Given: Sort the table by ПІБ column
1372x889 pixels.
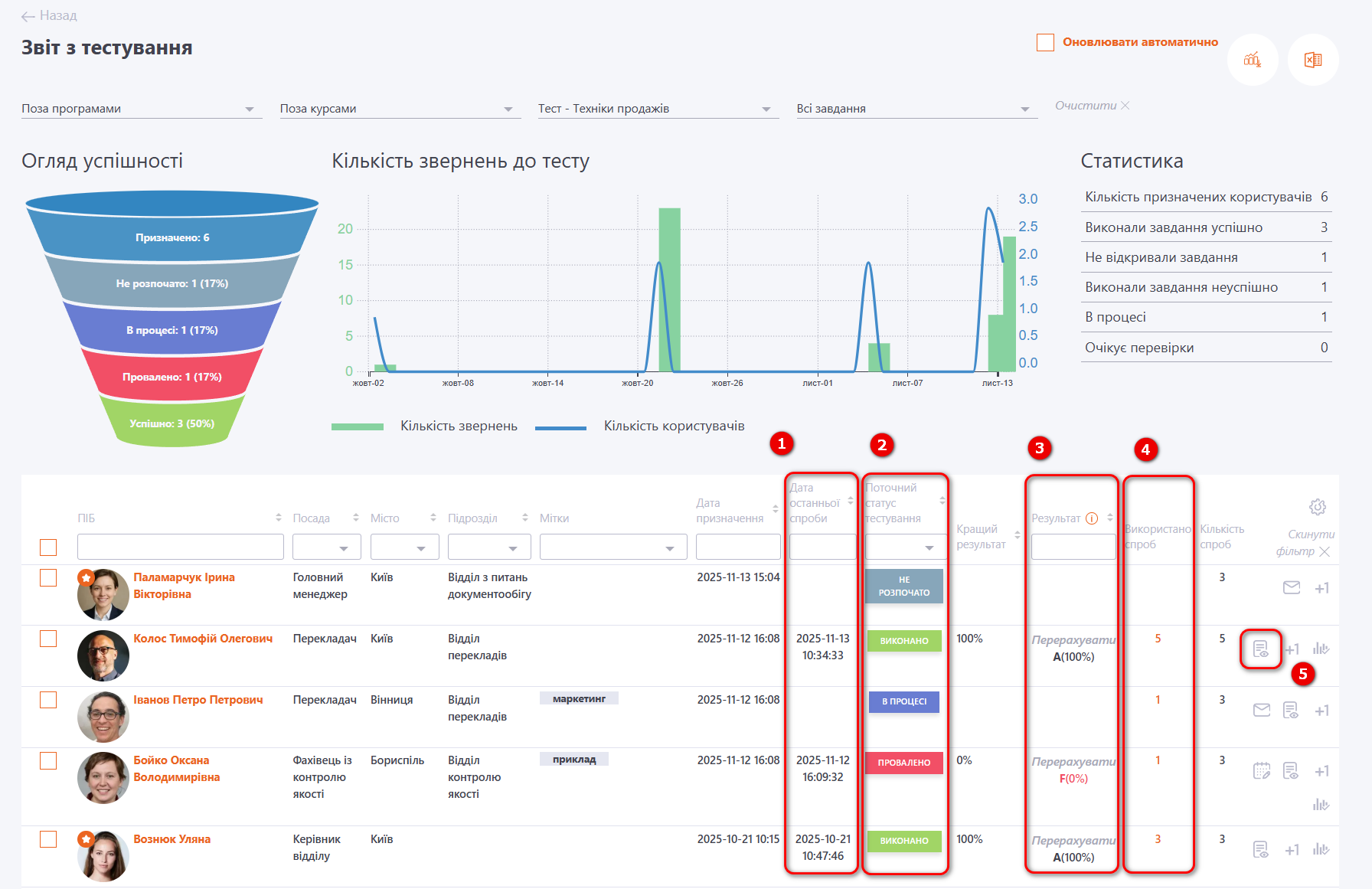Looking at the screenshot, I should click(278, 518).
